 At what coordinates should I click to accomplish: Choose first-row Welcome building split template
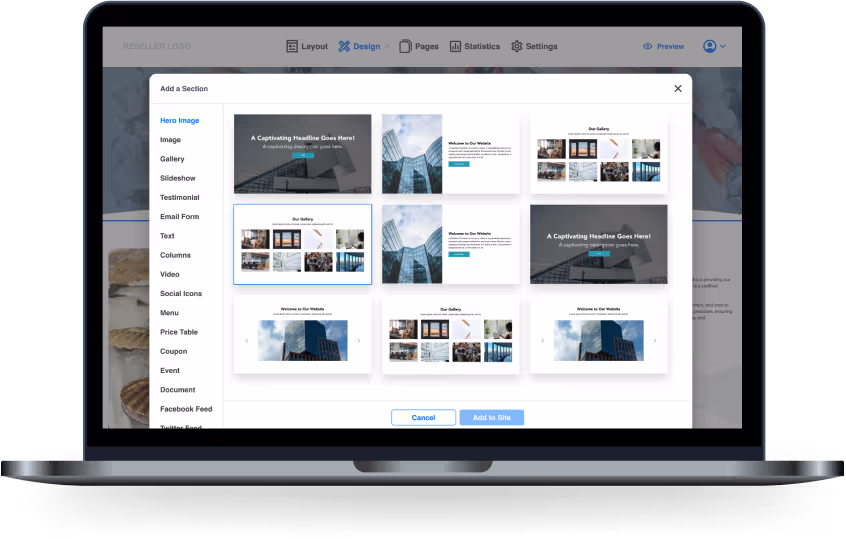click(451, 154)
